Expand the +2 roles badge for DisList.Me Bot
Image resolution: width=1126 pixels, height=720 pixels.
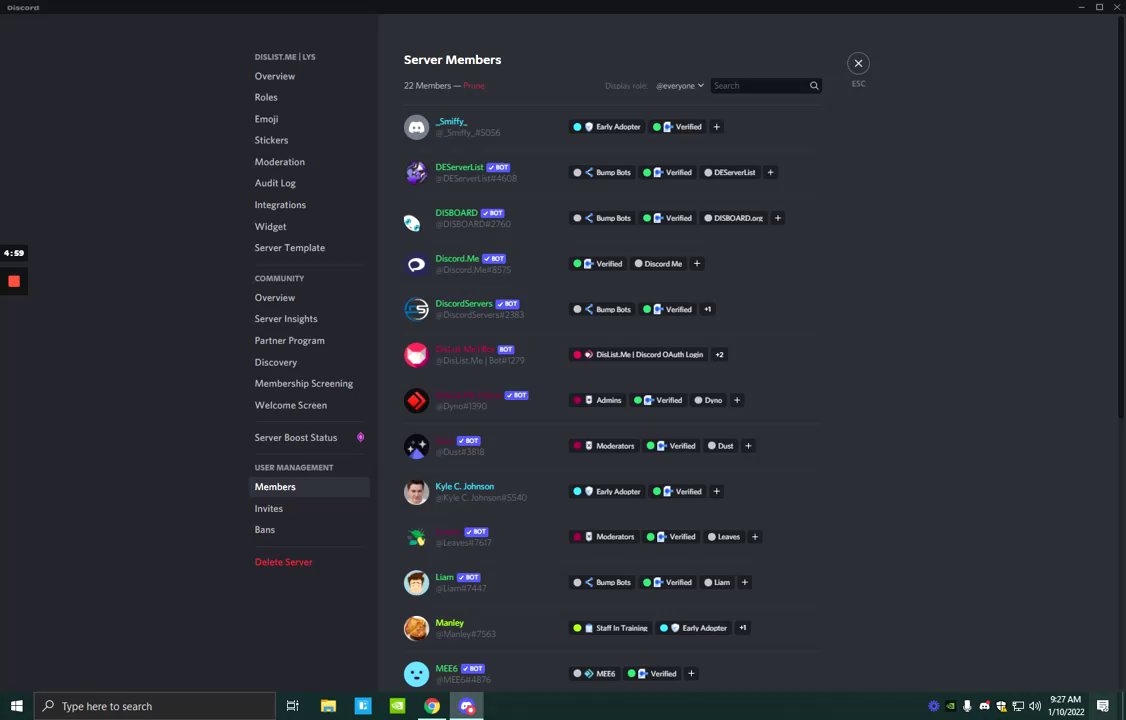point(719,355)
